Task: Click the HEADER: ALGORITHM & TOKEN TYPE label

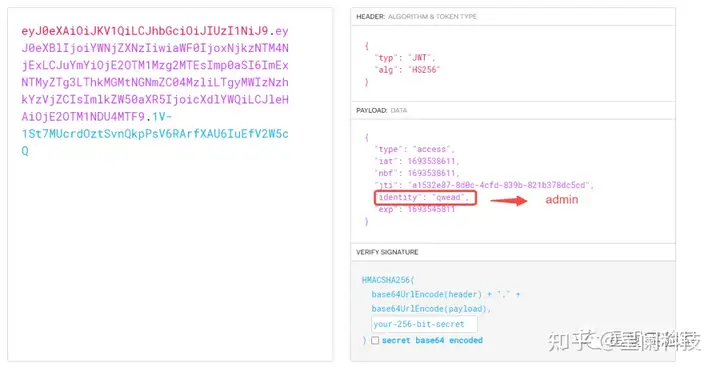Action: point(416,17)
